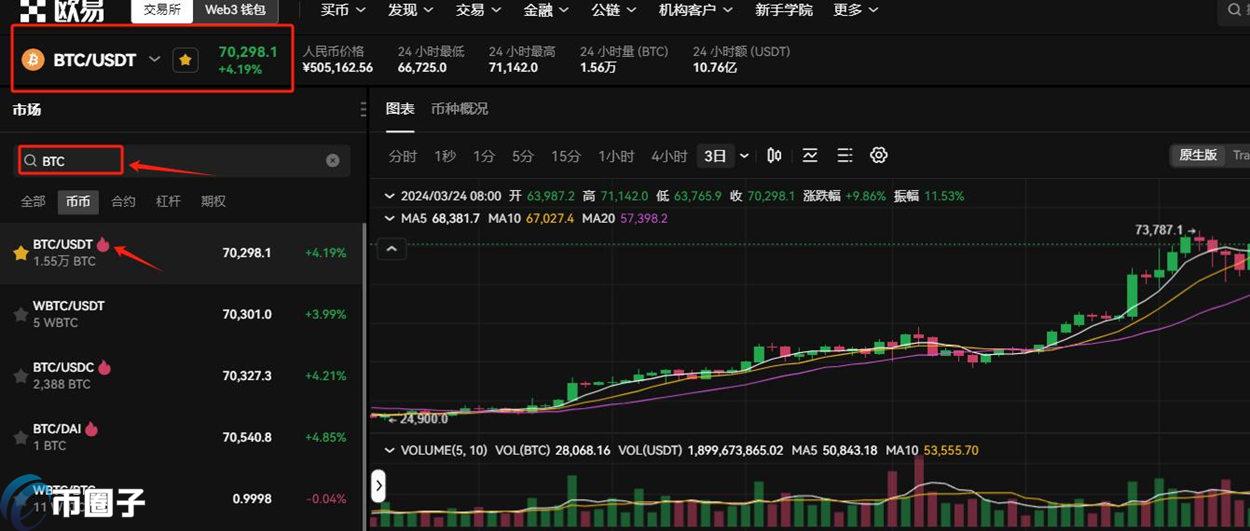Select the BTC/USDC market row
1250x531 pixels.
coord(182,376)
